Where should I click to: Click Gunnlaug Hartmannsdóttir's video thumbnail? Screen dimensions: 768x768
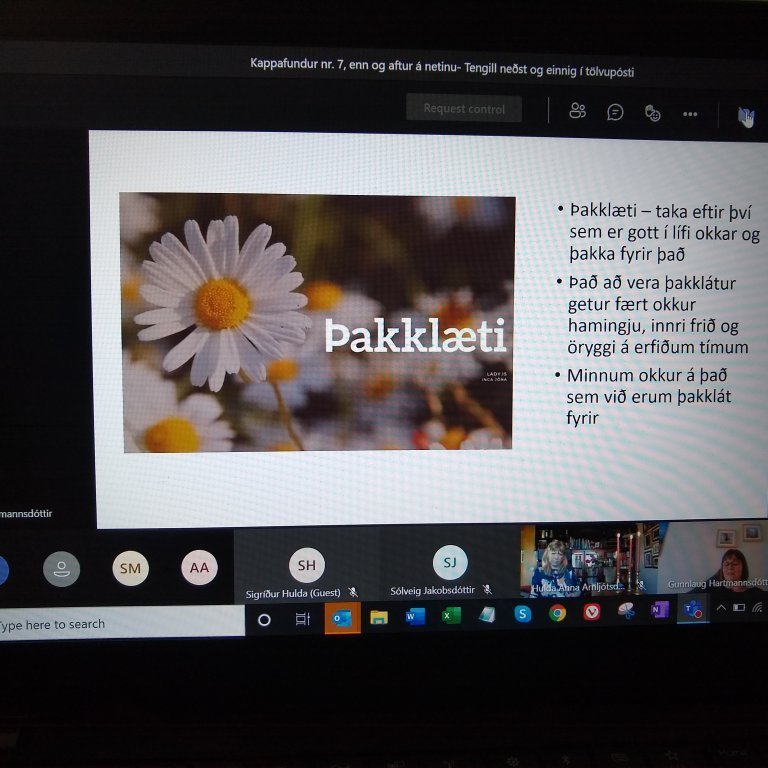pyautogui.click(x=715, y=558)
